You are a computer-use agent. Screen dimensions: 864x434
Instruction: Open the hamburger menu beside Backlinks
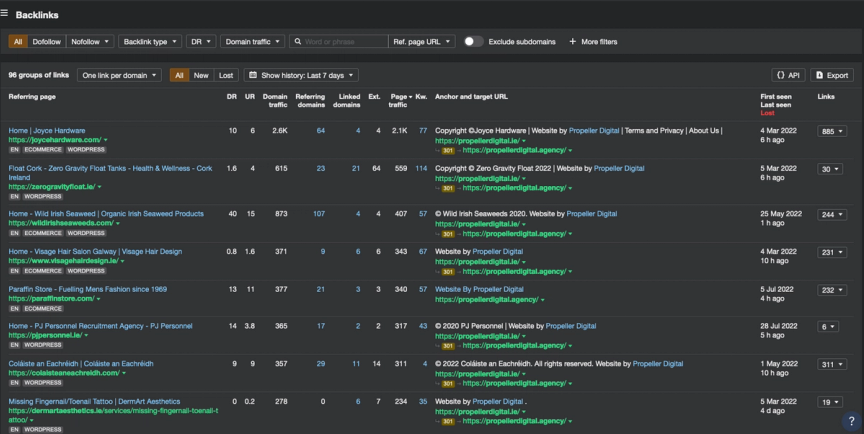point(5,13)
